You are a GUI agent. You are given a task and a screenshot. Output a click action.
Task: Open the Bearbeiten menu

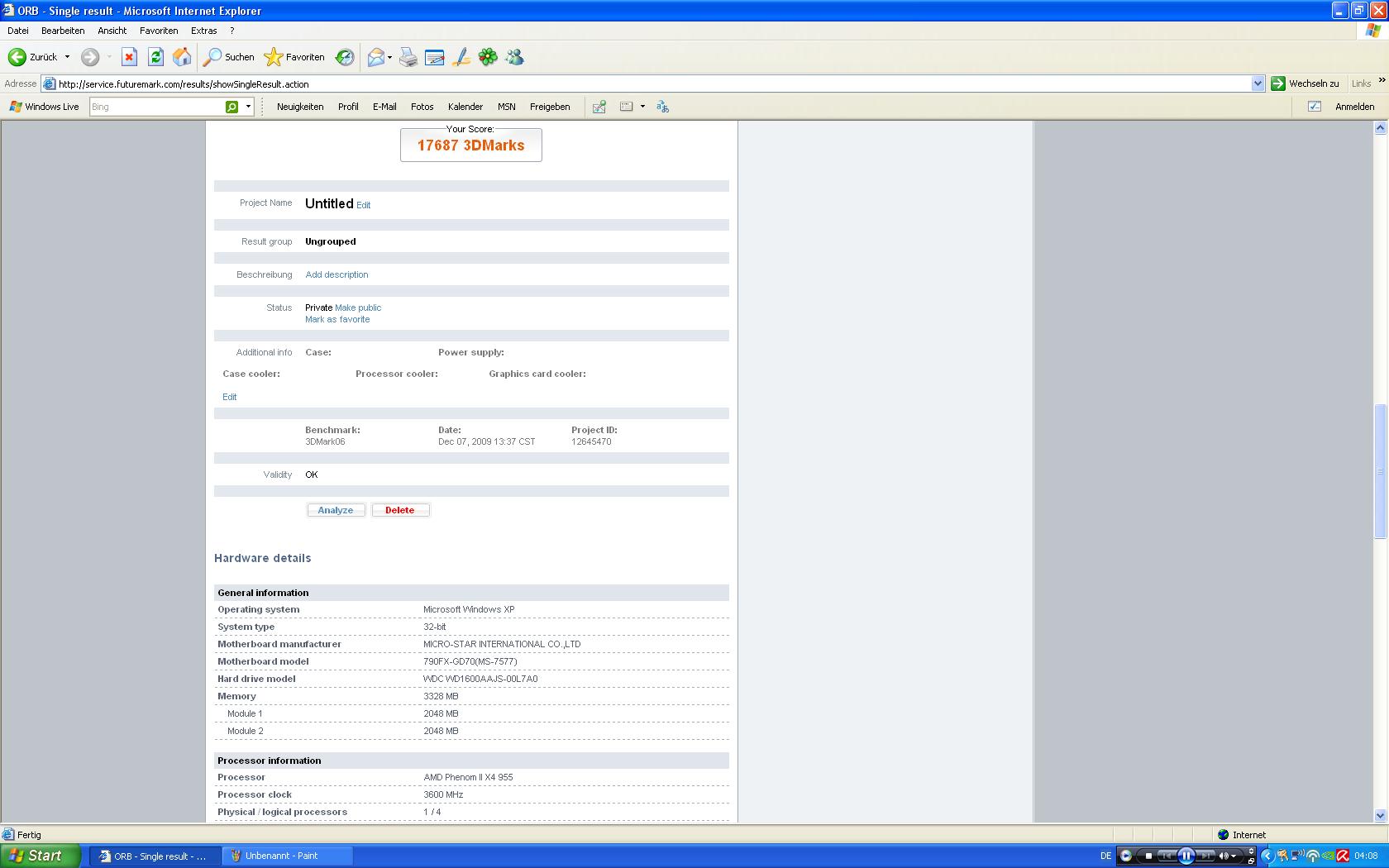pos(63,31)
